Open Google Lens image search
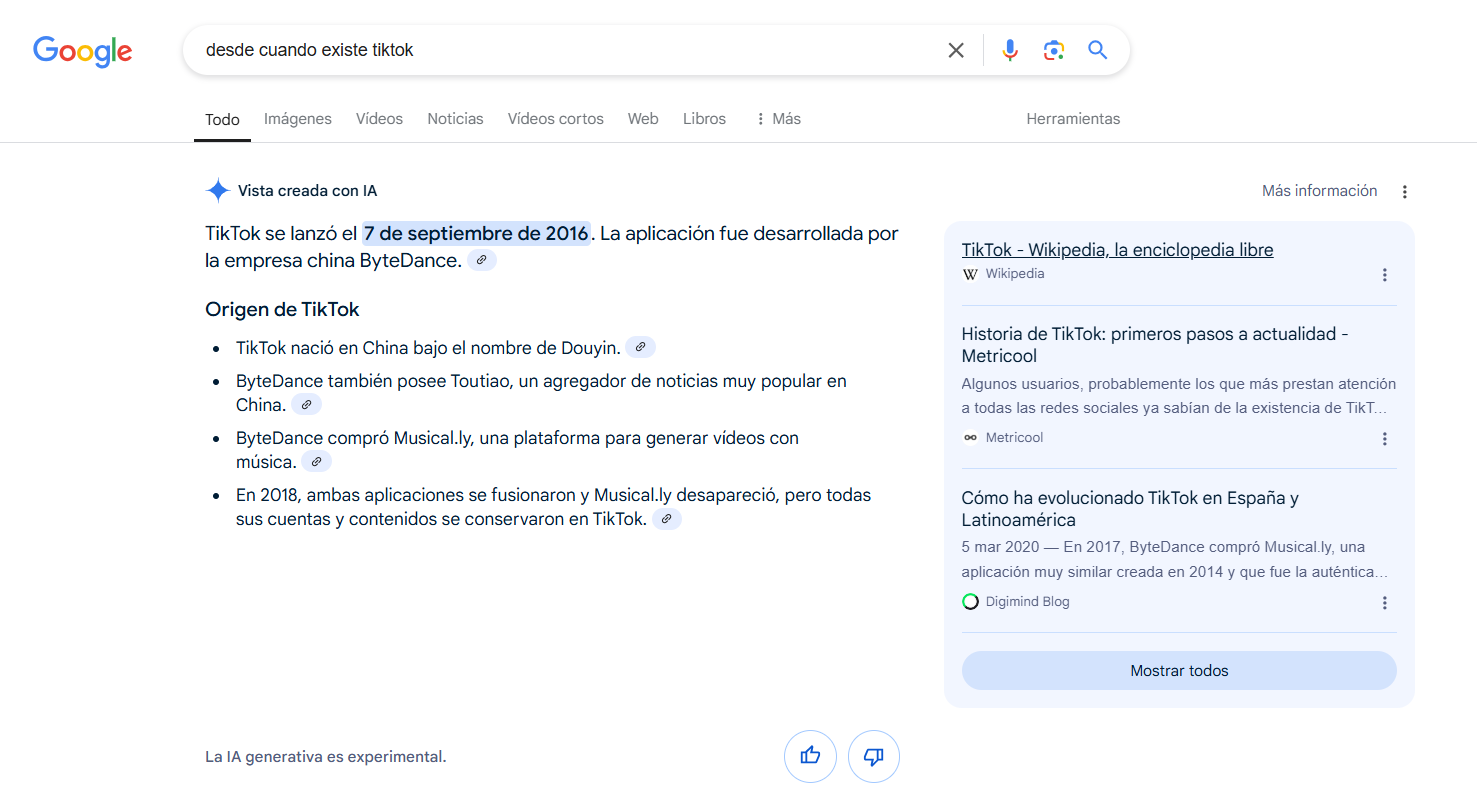The width and height of the screenshot is (1477, 803). pos(1053,50)
